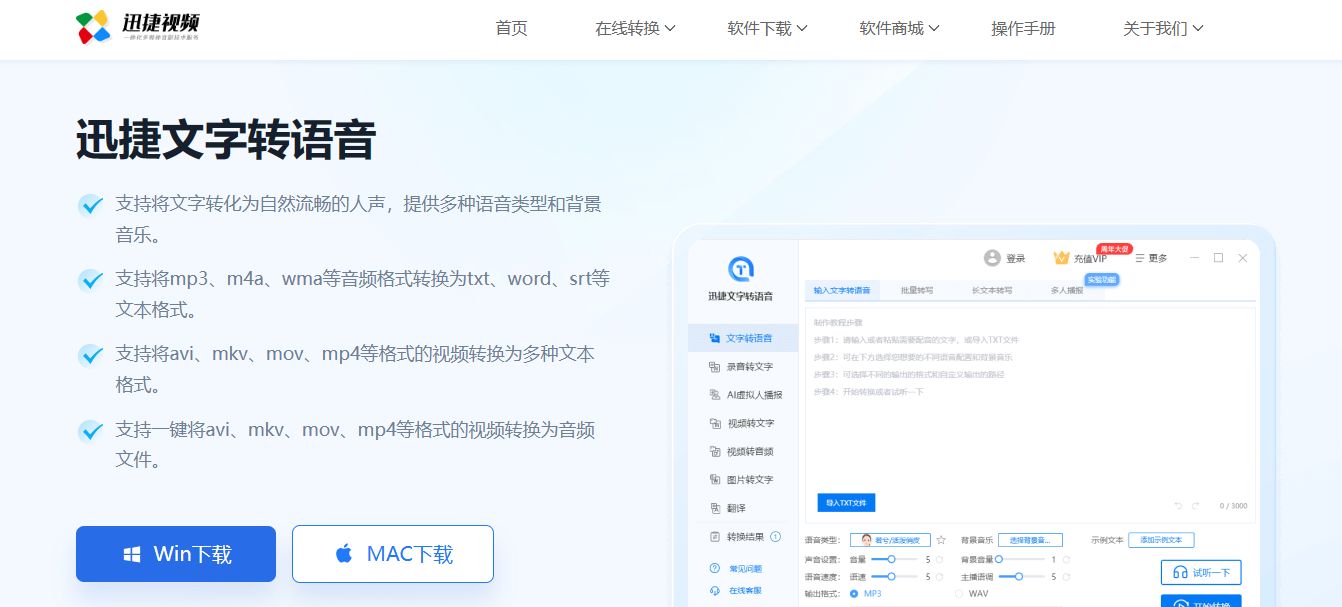Open the 选择背景音 background music selector

[x=1030, y=540]
